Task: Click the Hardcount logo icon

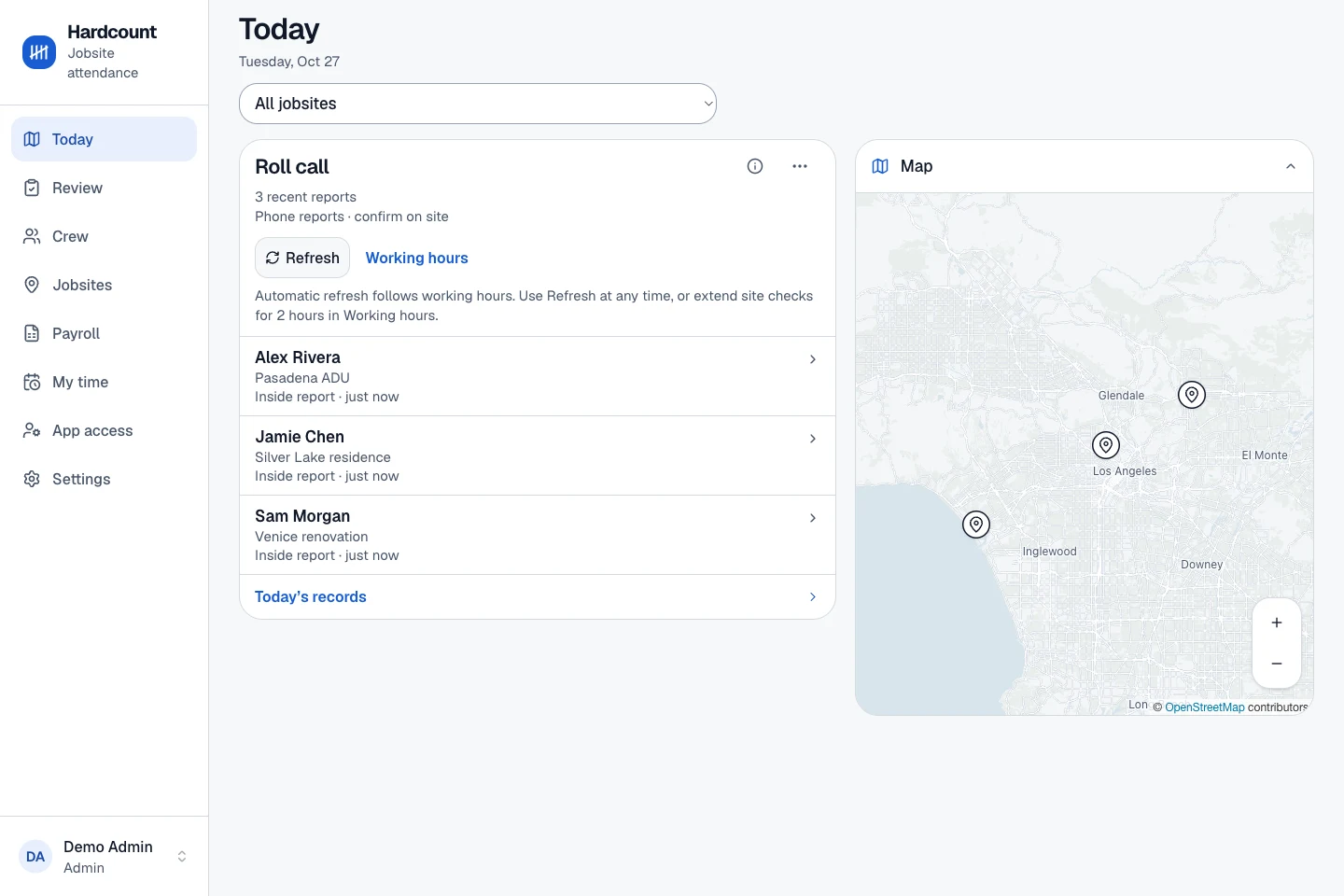Action: pyautogui.click(x=39, y=52)
